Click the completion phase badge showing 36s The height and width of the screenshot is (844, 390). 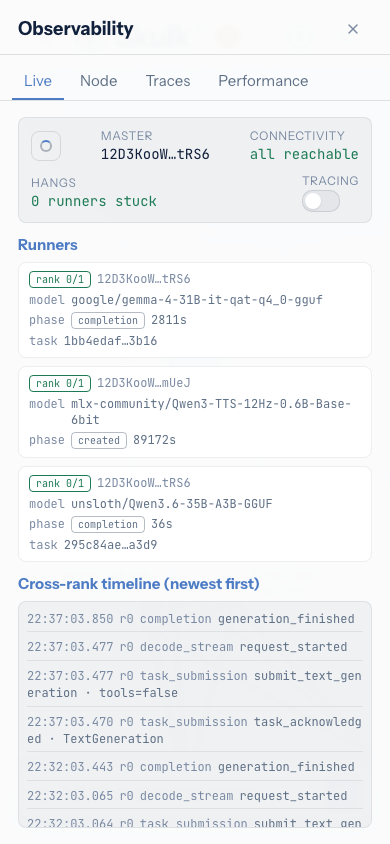108,524
